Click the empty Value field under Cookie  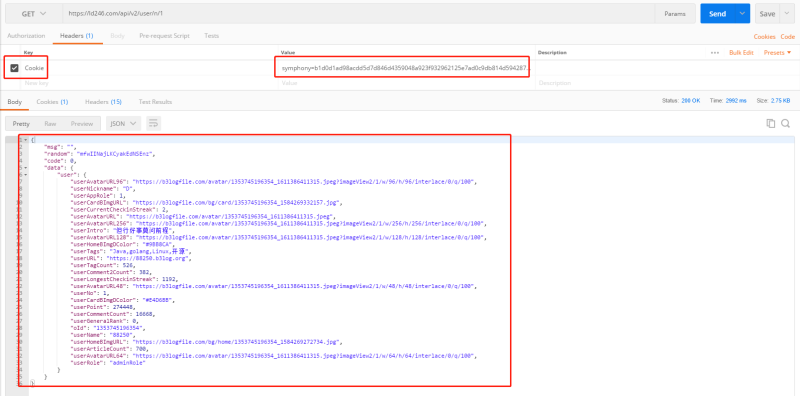point(406,83)
